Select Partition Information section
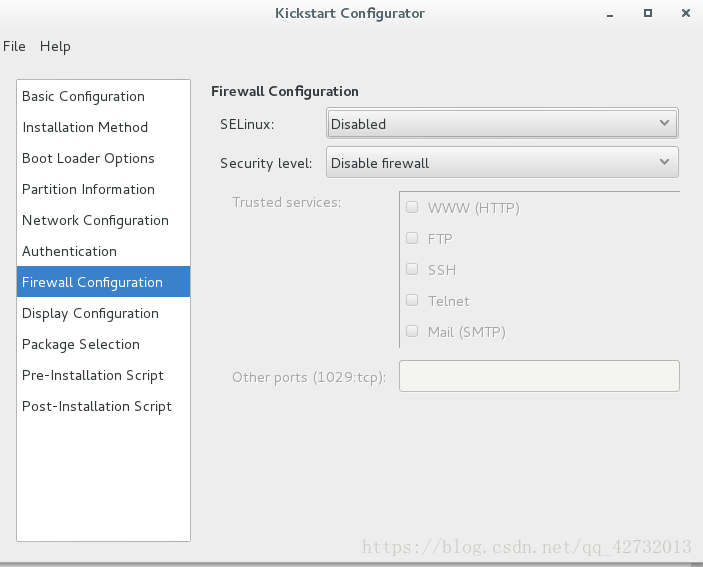703x567 pixels. [104, 189]
